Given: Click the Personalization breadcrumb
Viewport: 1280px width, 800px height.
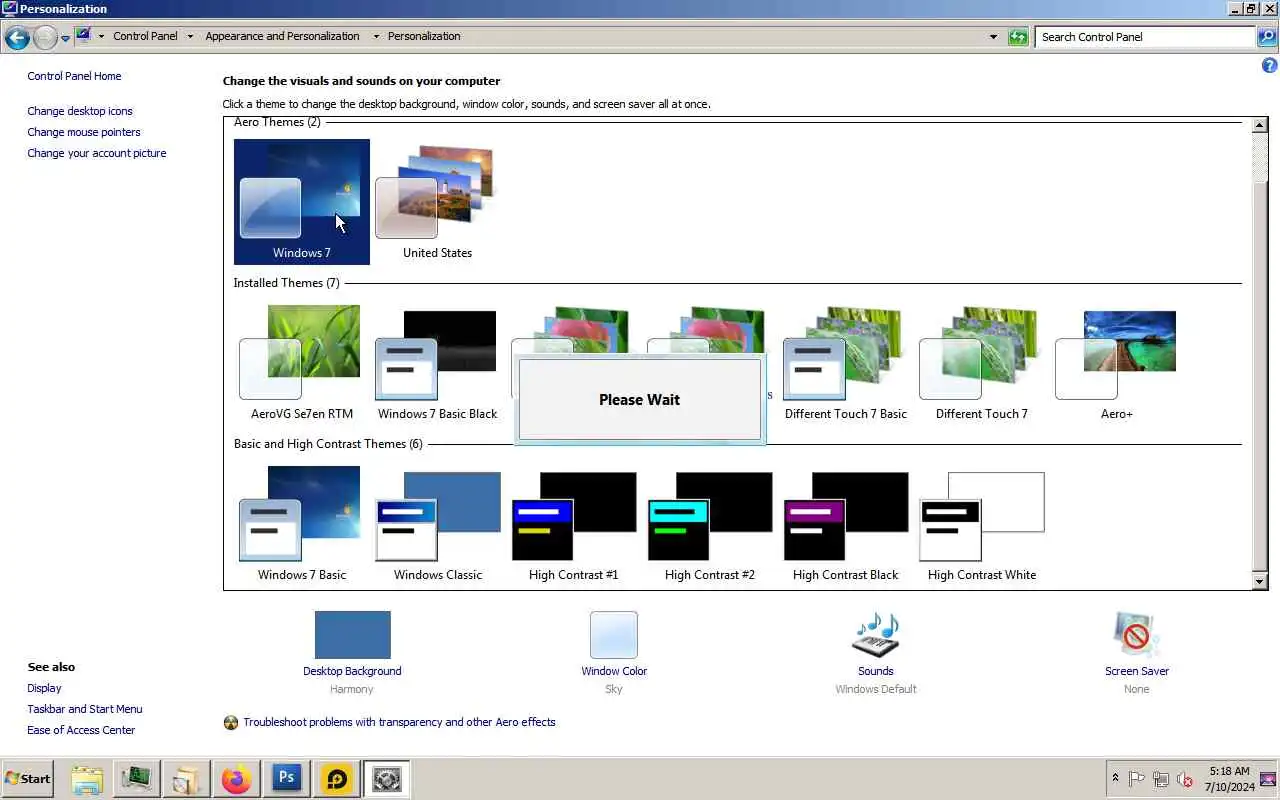Looking at the screenshot, I should (x=424, y=36).
